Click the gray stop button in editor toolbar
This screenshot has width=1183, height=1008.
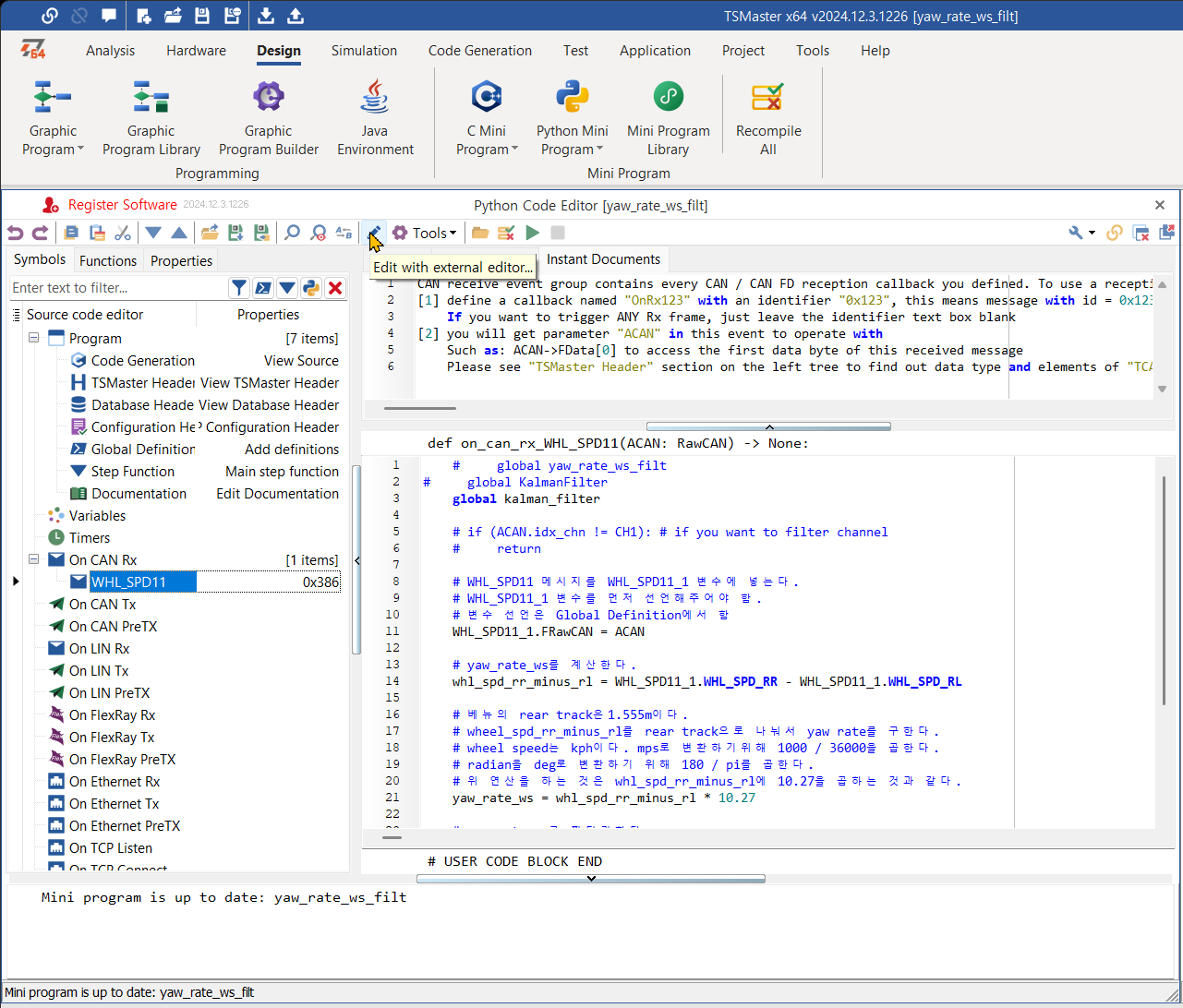coord(558,234)
